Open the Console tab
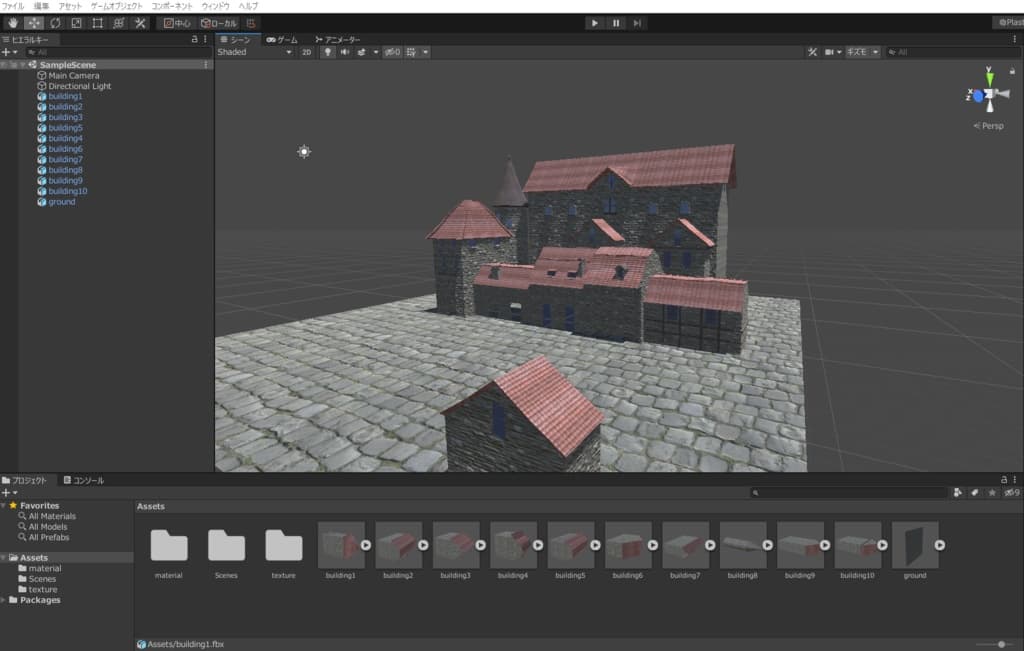Viewport: 1024px width, 651px height. [x=84, y=480]
